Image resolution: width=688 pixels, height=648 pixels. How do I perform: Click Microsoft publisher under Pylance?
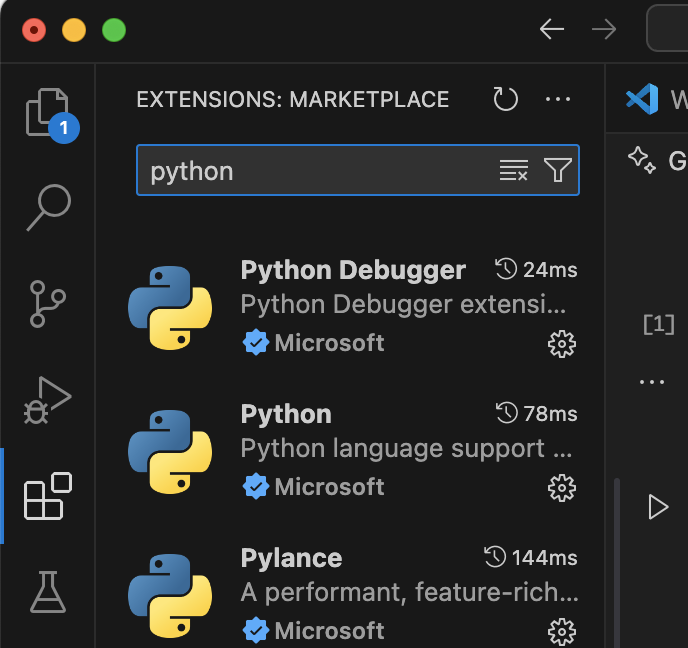(329, 630)
